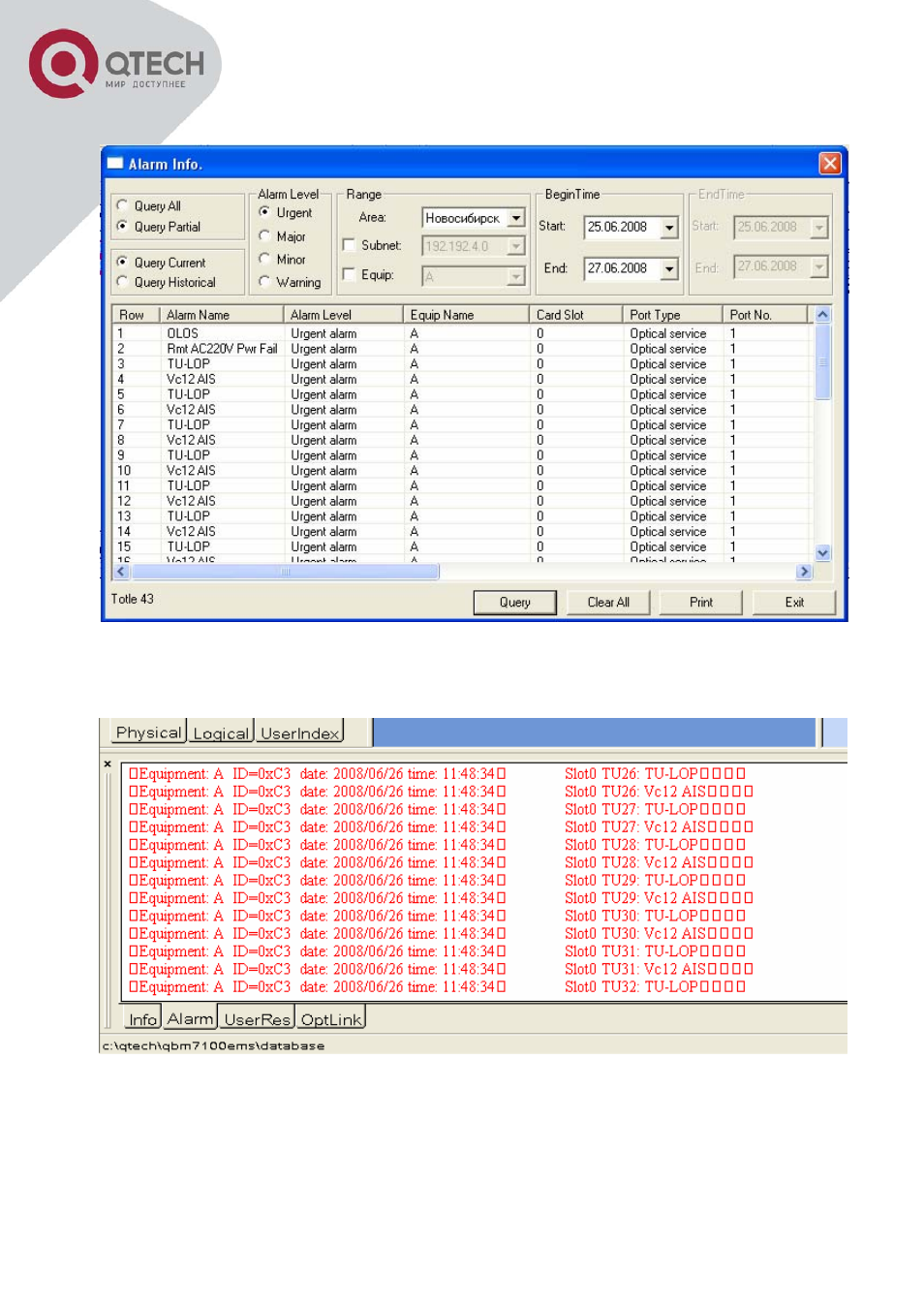Choose Query Historical option
The width and height of the screenshot is (924, 1308).
pos(122,282)
